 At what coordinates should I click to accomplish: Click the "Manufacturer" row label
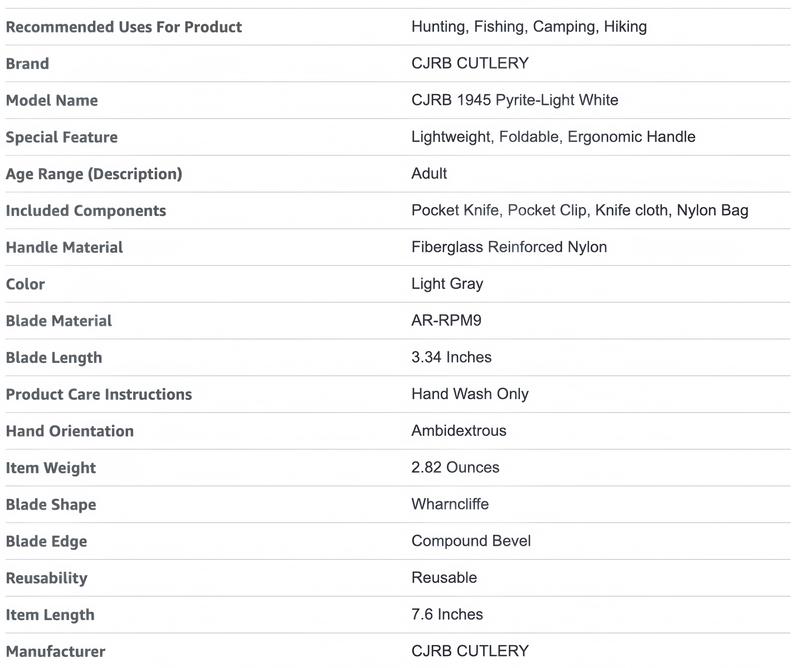coord(56,652)
